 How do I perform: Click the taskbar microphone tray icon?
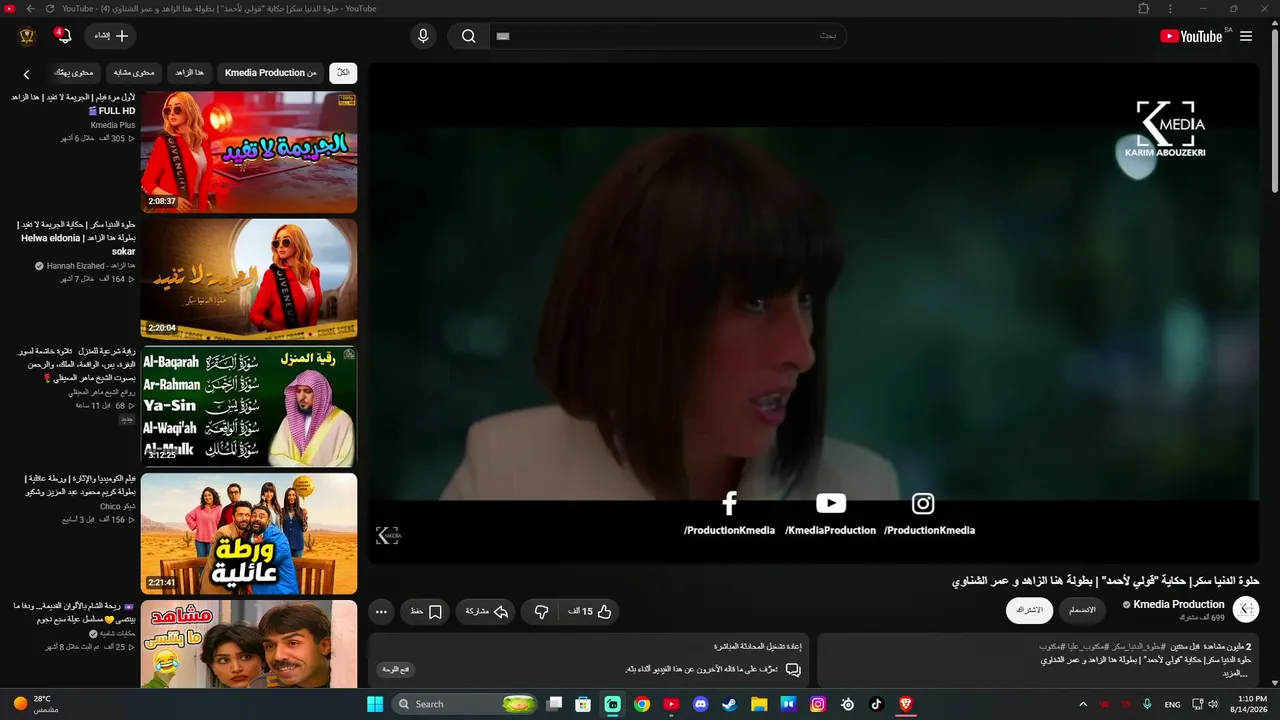coord(1147,704)
